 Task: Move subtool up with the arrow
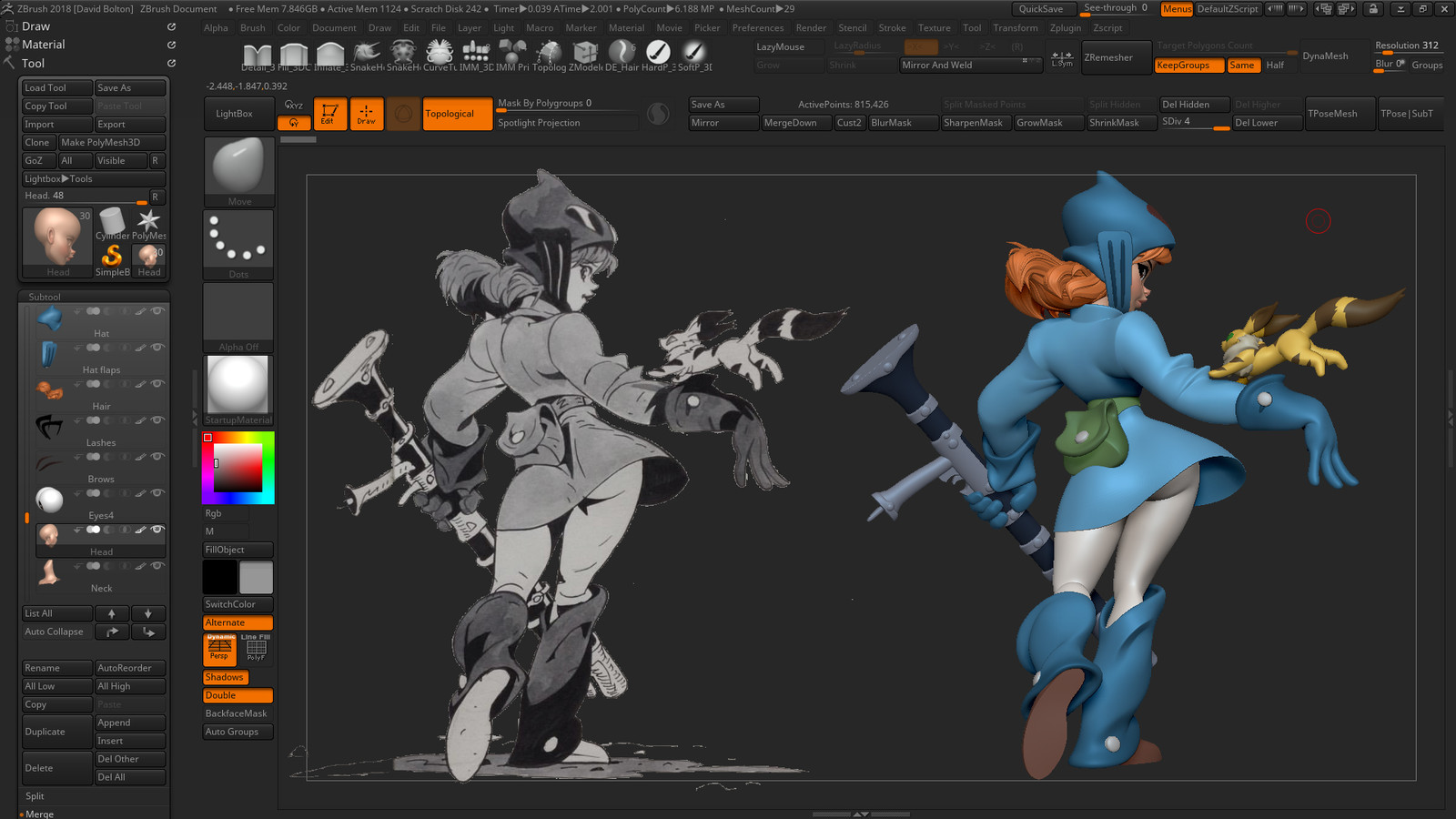click(x=112, y=613)
